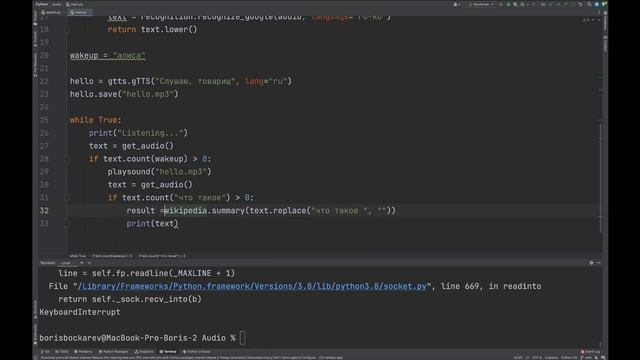The image size is (640, 360).
Task: Open the Git tool window tab
Action: [45, 351]
